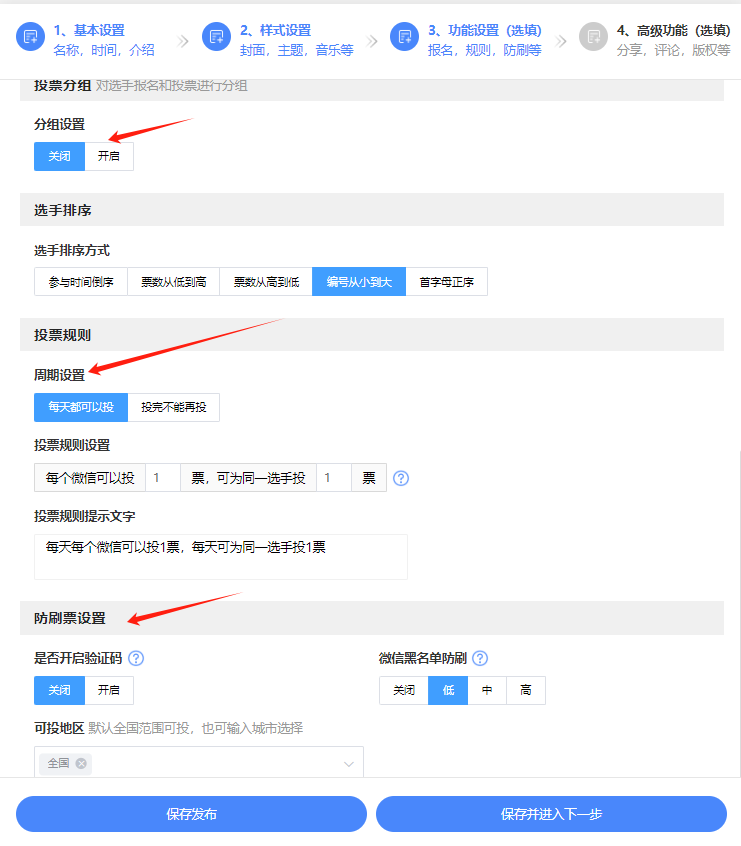Select 投完不能再投 for 周期设置

[x=173, y=407]
